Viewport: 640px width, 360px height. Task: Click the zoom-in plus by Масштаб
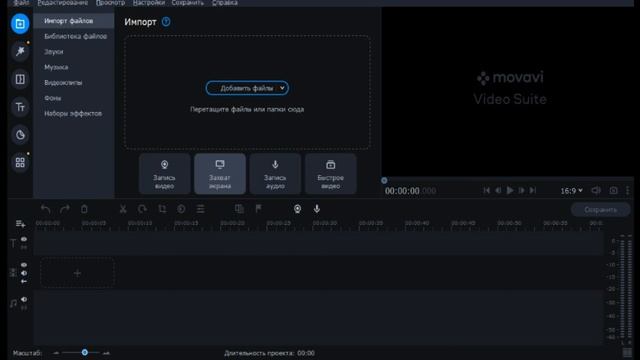coord(106,353)
